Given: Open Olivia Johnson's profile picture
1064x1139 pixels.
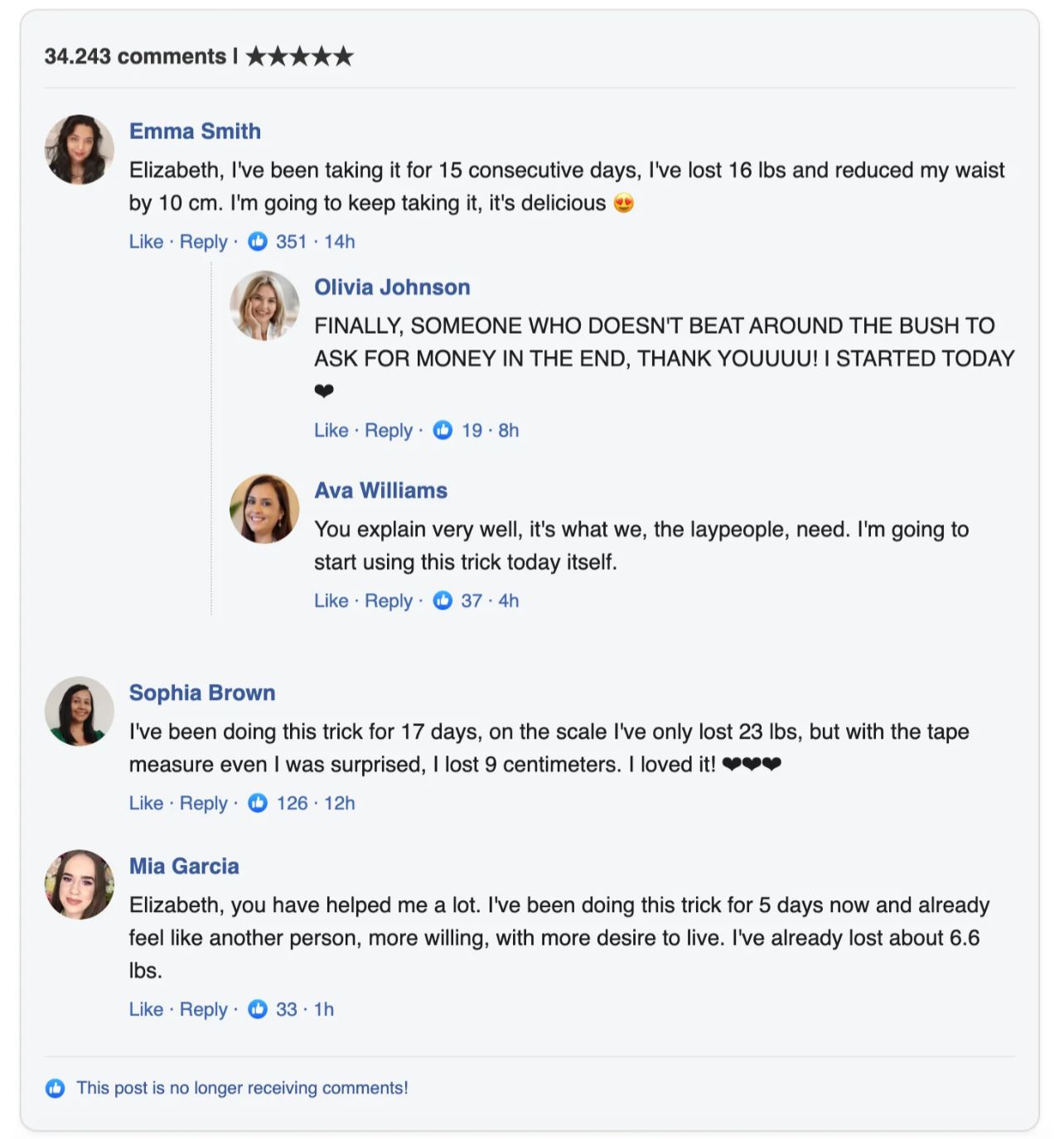Looking at the screenshot, I should click(264, 306).
